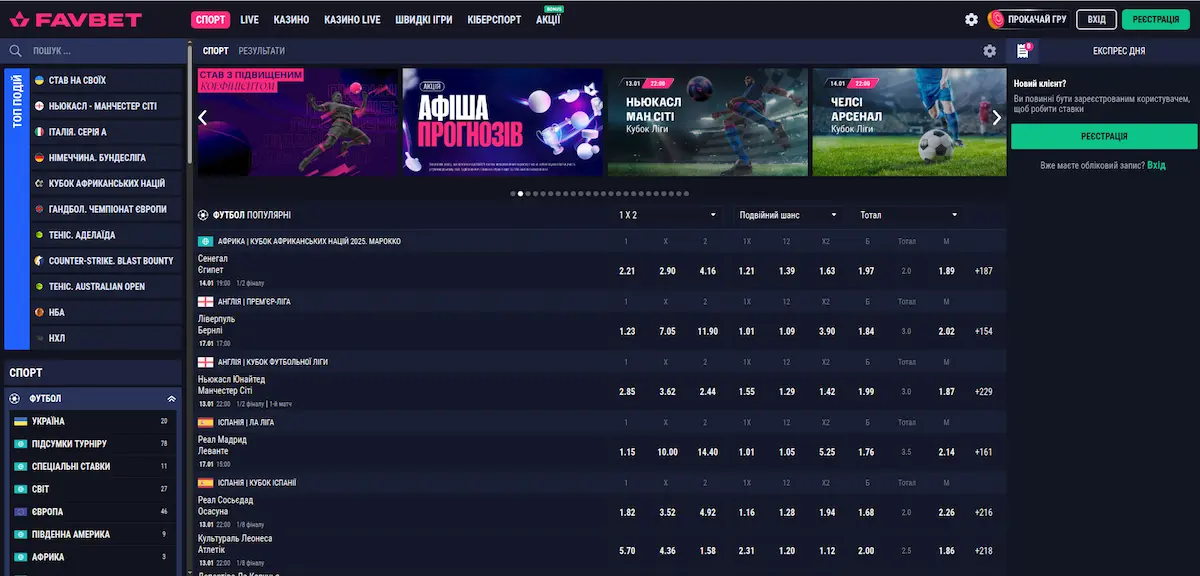
Task: Click the Прокачай гру icon
Action: [996, 19]
